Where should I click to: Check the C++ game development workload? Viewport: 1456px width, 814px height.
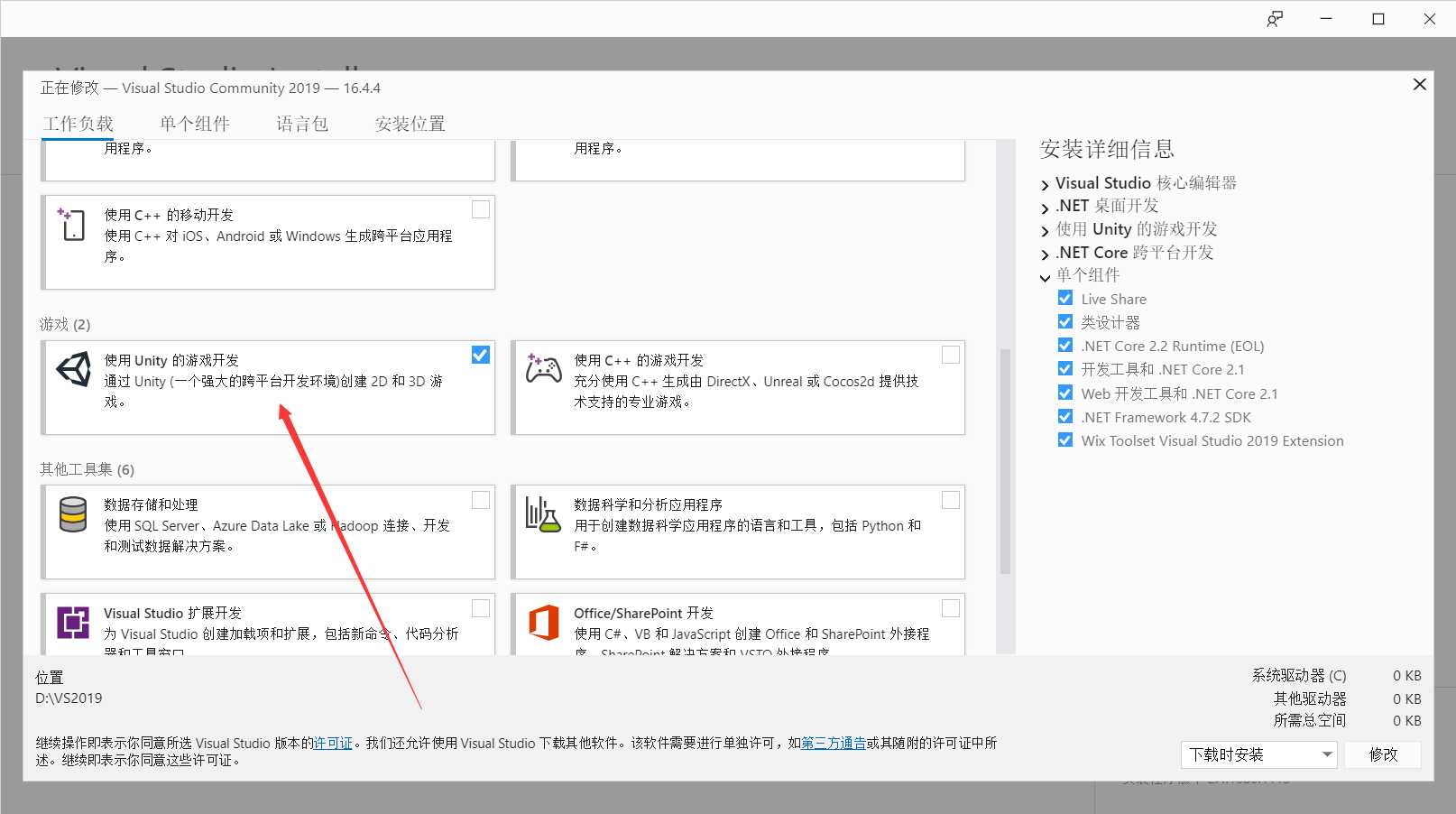coord(951,355)
